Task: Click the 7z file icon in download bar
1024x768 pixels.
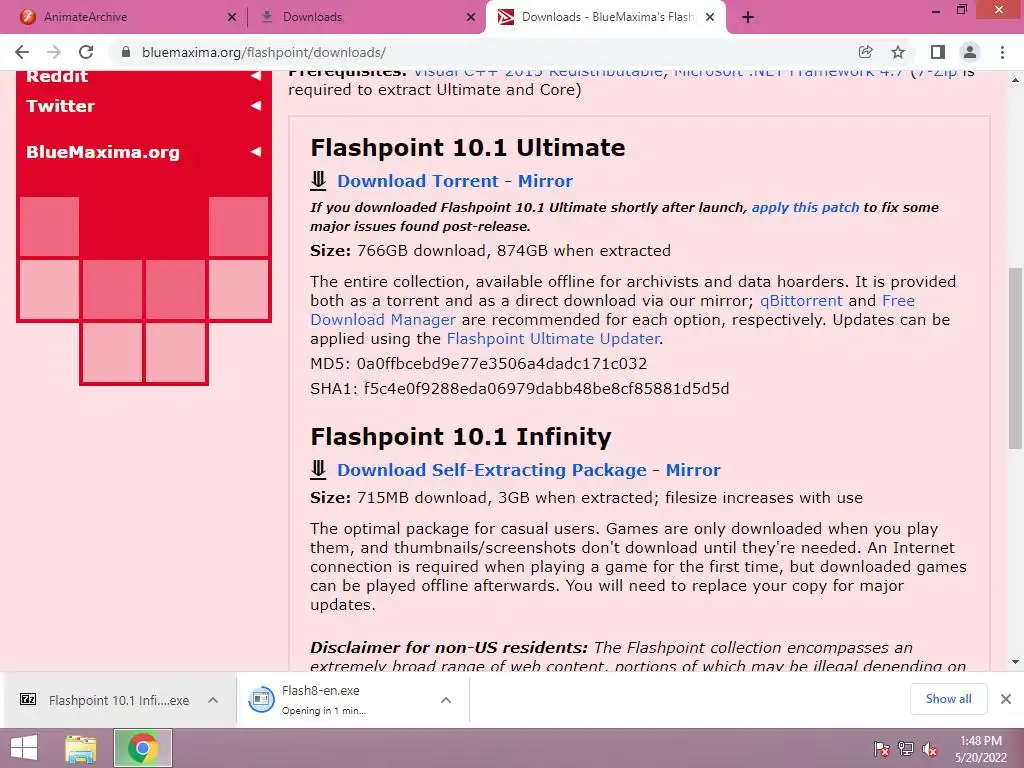Action: pos(28,699)
